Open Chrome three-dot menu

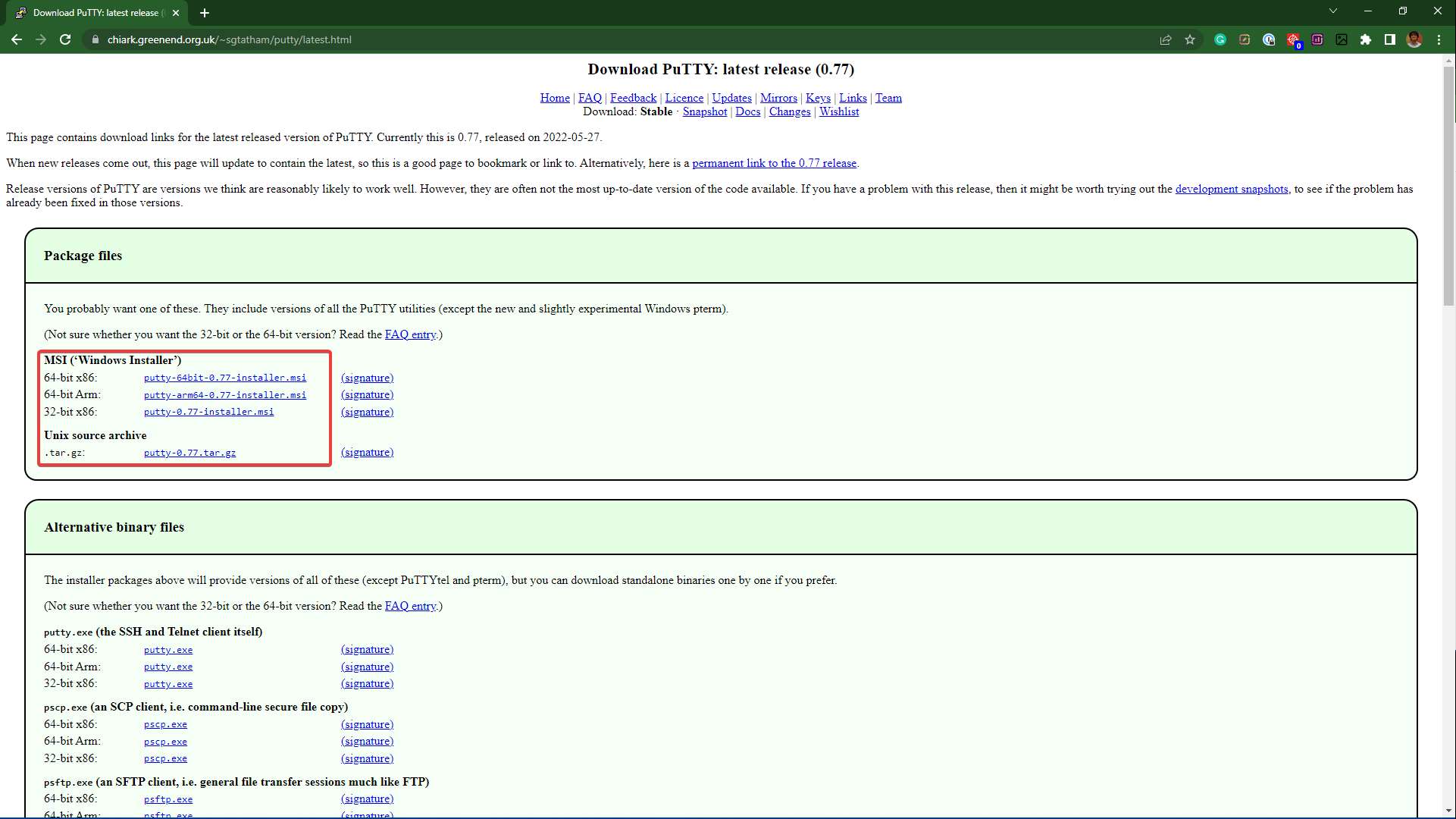pyautogui.click(x=1439, y=39)
